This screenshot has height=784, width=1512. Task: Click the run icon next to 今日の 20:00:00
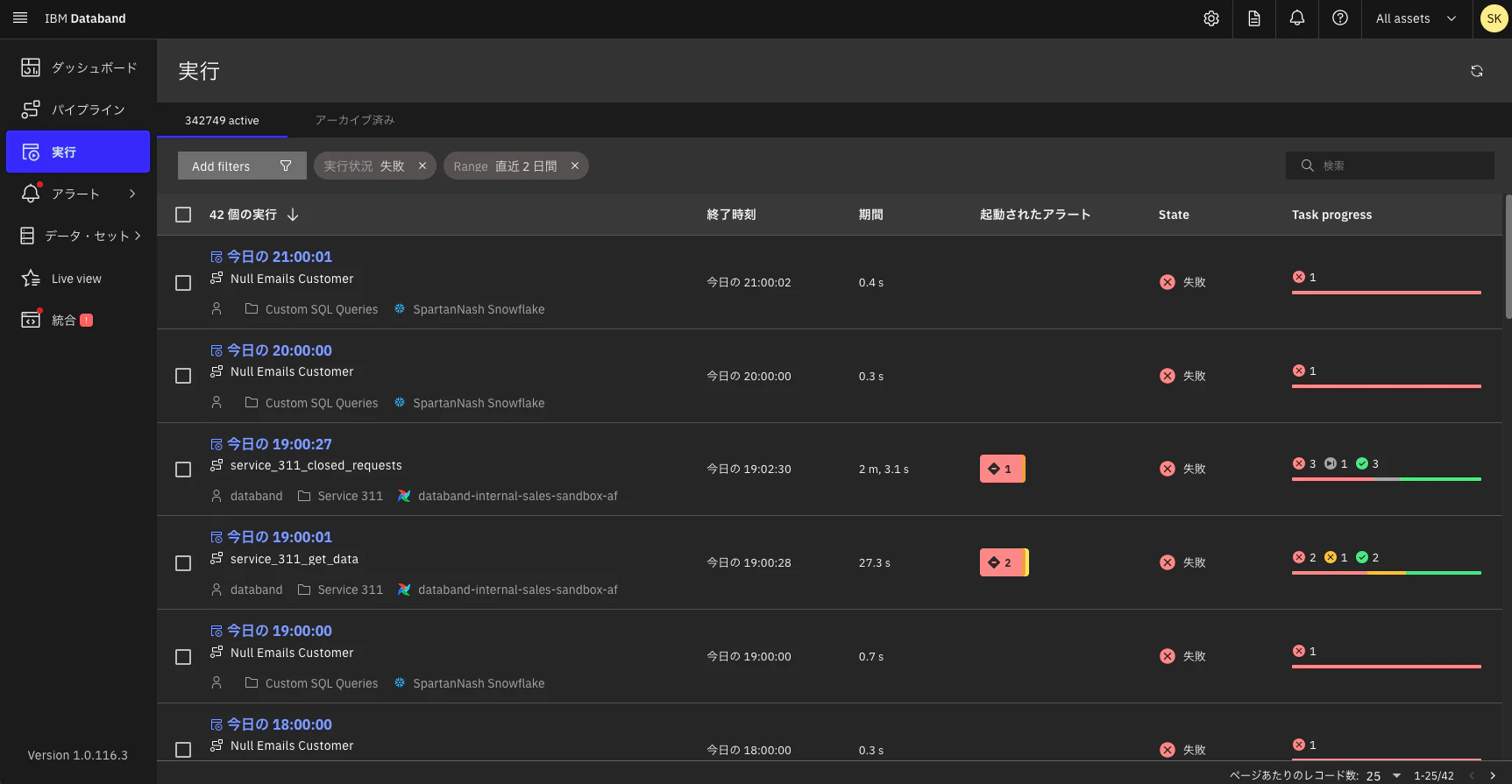217,350
